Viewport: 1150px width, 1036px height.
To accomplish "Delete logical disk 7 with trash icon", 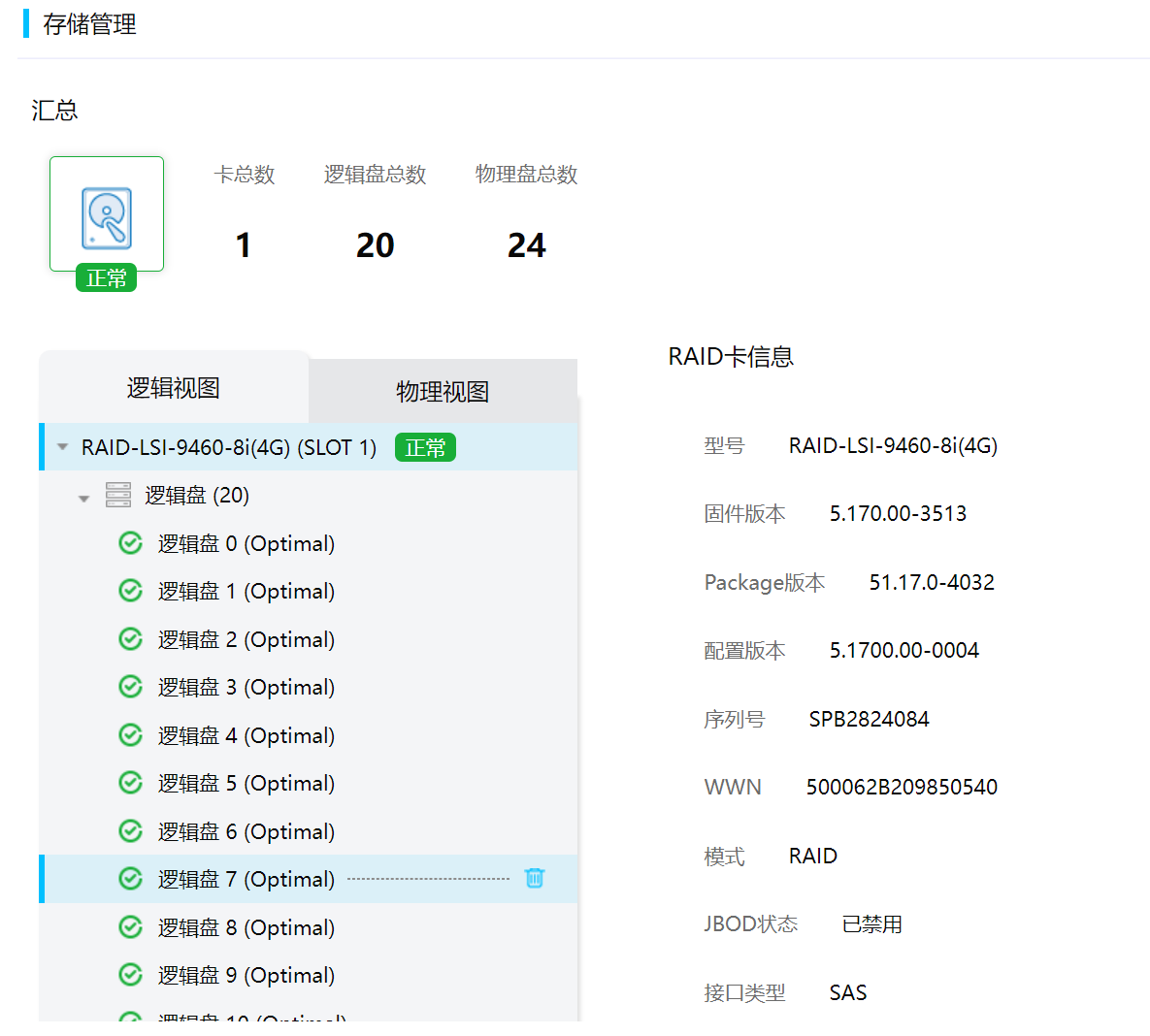I will tap(534, 879).
